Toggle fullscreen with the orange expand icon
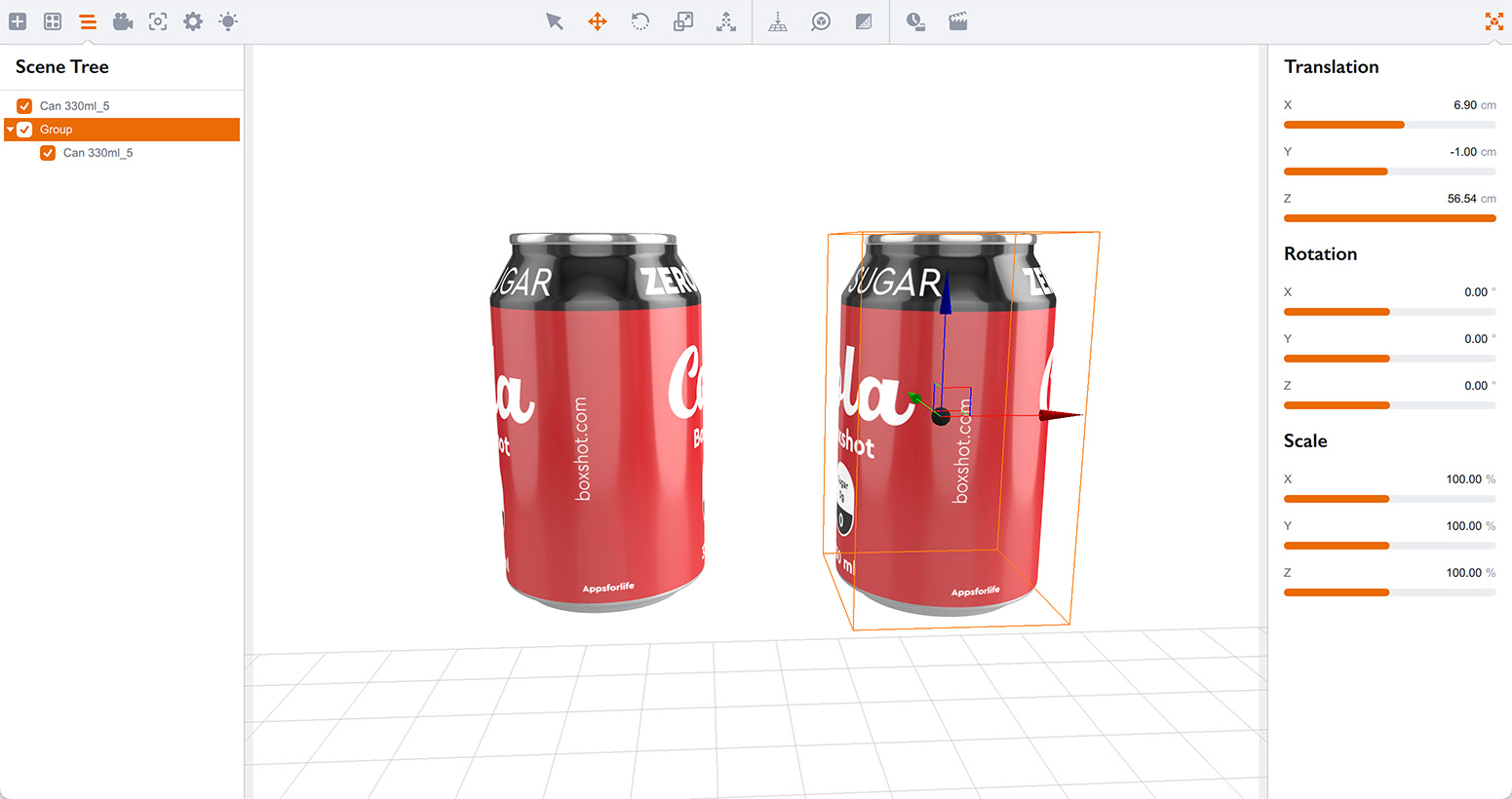Screen dimensions: 1512x799 coord(1494,20)
